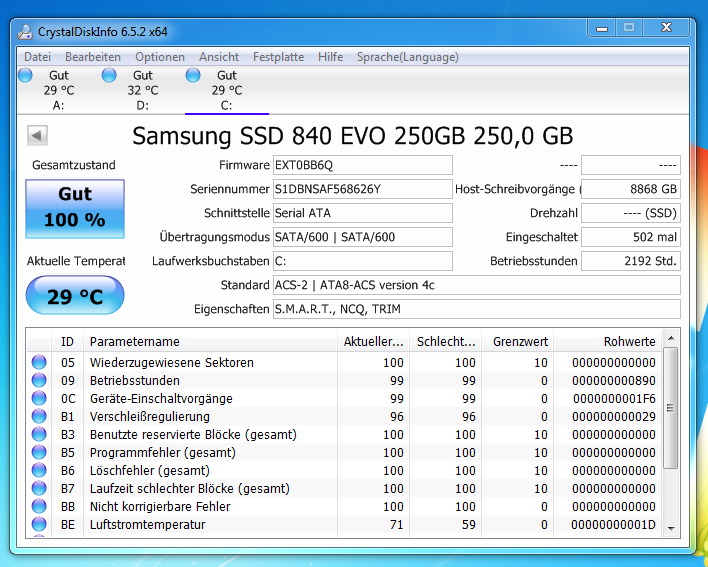Click raw value 00000000001D

coord(613,525)
